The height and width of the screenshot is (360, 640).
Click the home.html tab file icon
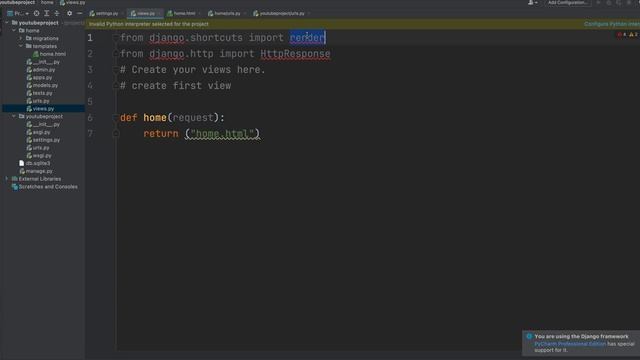(170, 13)
